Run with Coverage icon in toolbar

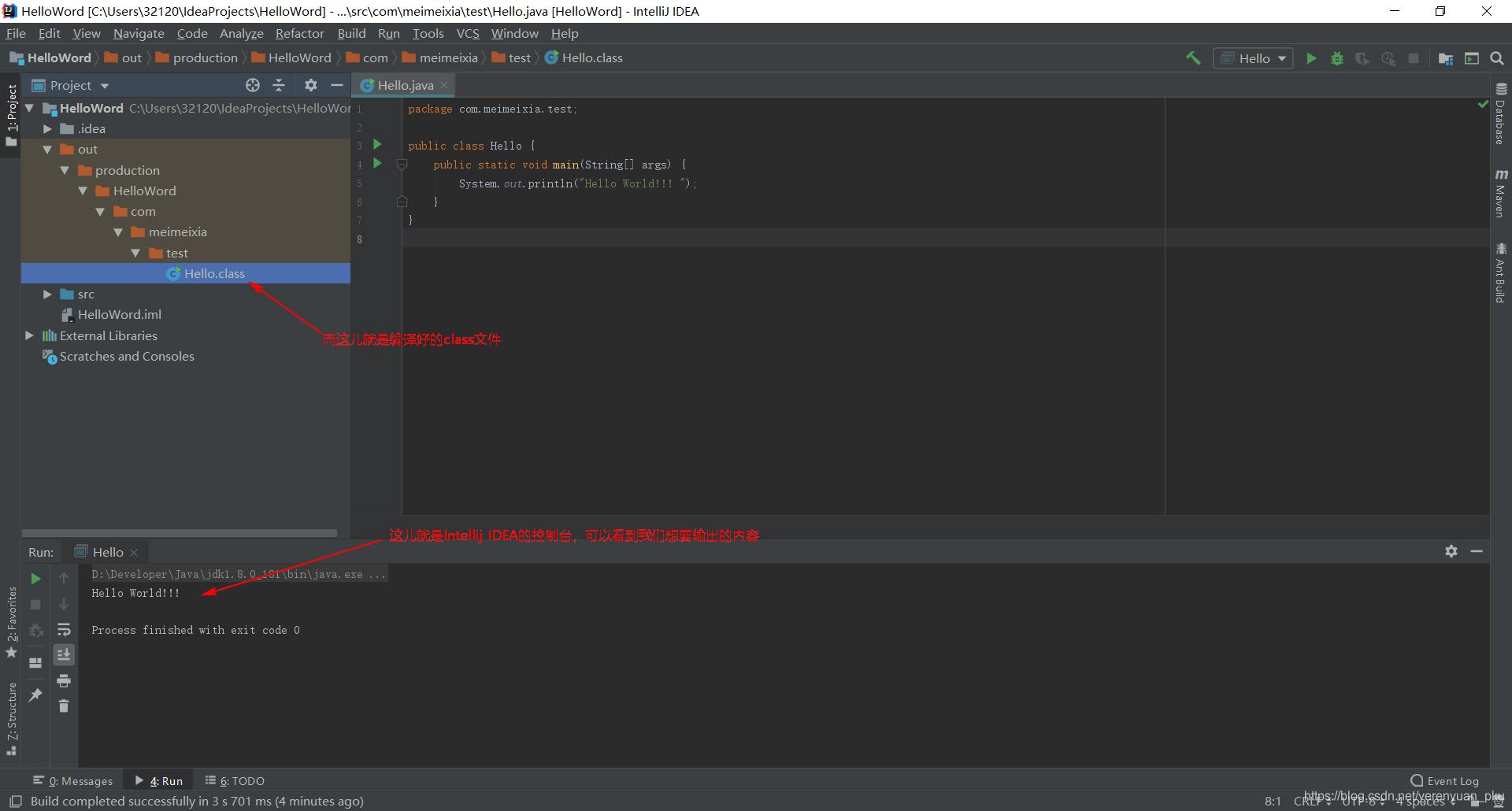point(1362,58)
